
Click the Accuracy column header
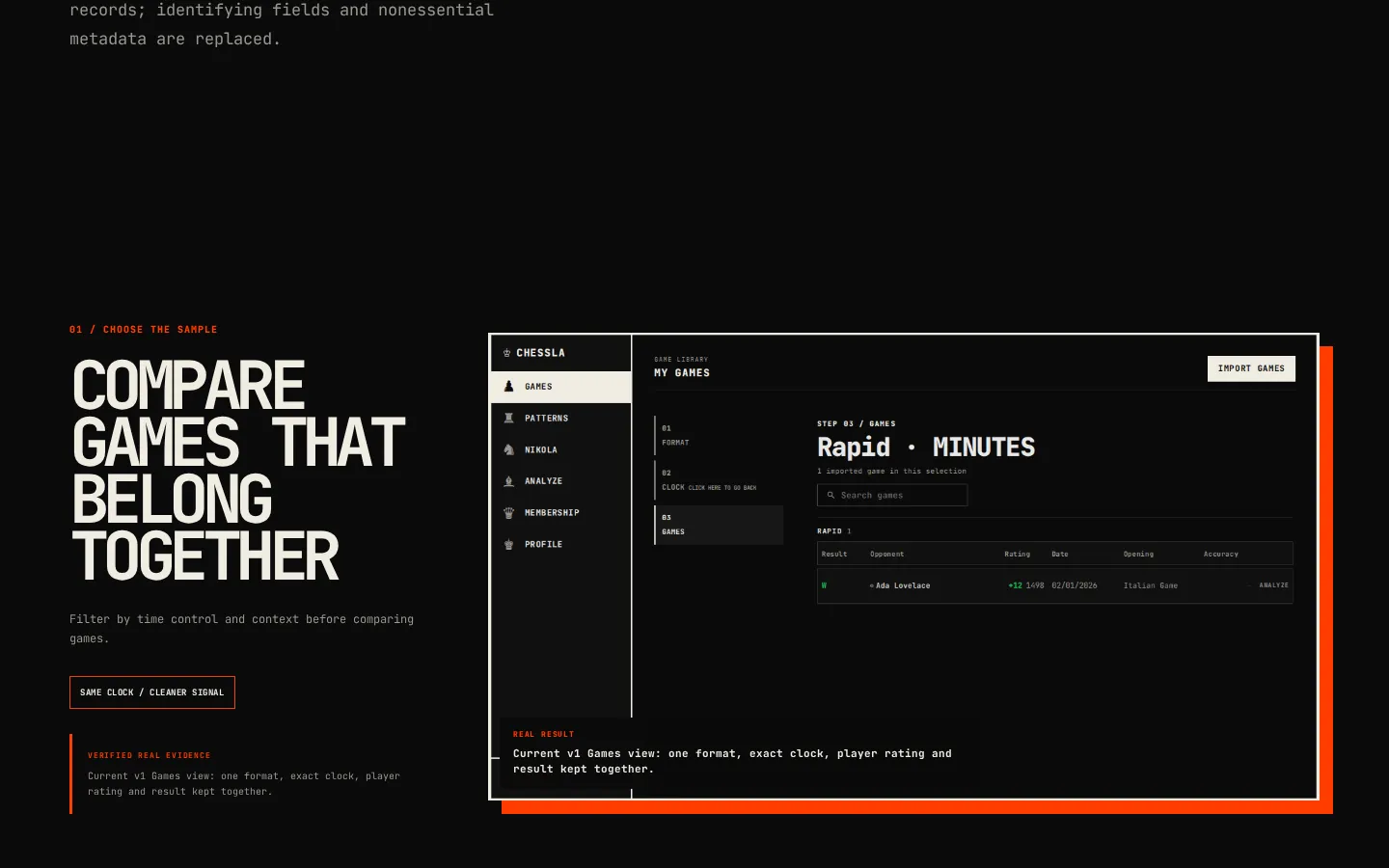pos(1220,555)
